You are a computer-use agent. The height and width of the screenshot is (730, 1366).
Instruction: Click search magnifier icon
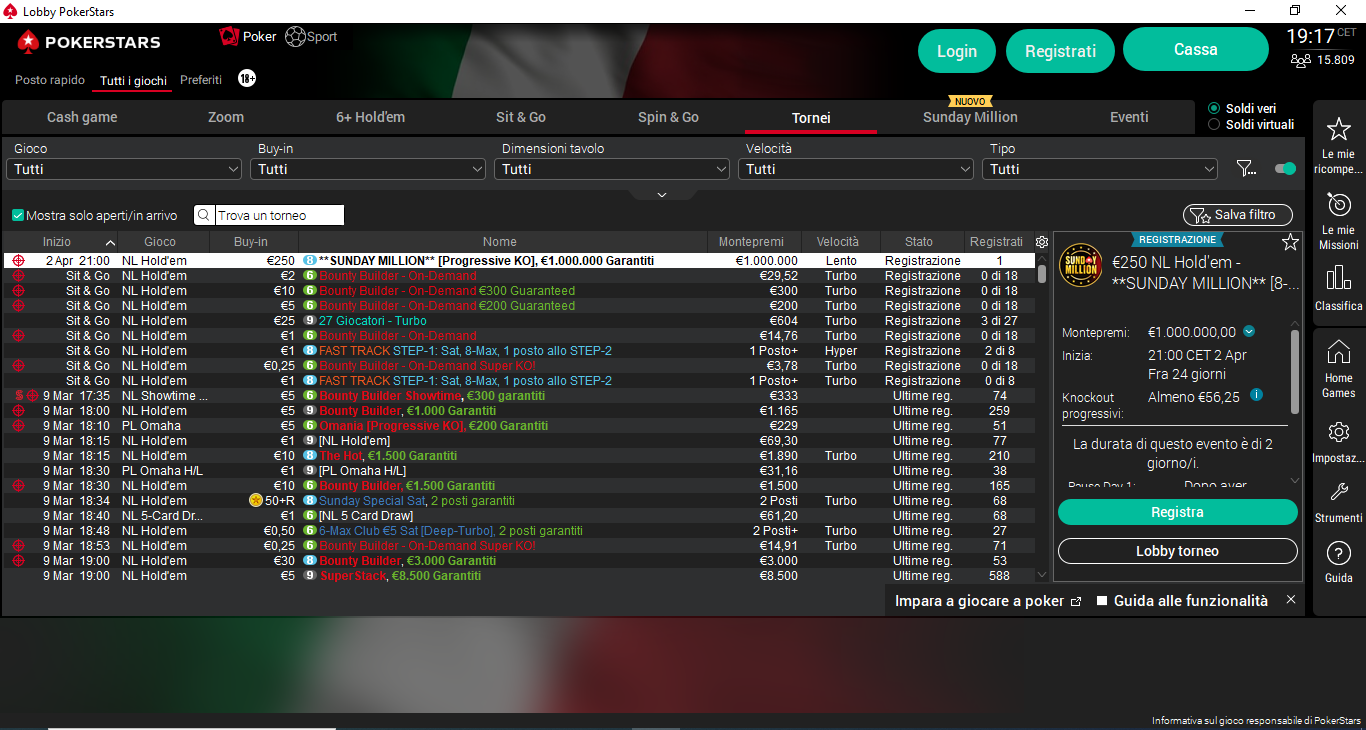[x=203, y=215]
